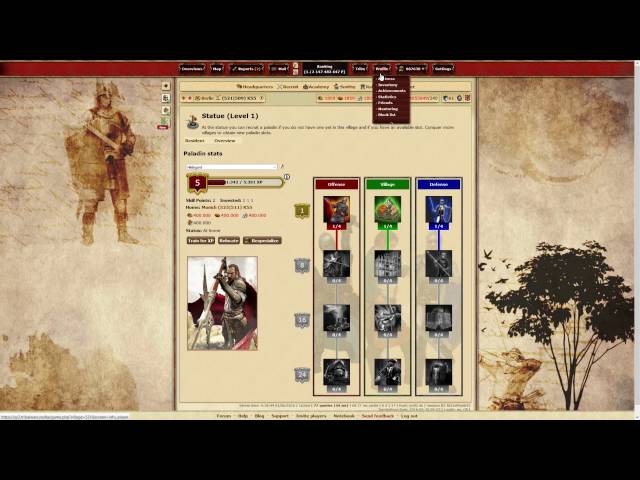Open Notebook footer link
Image resolution: width=640 pixels, height=480 pixels.
click(344, 416)
